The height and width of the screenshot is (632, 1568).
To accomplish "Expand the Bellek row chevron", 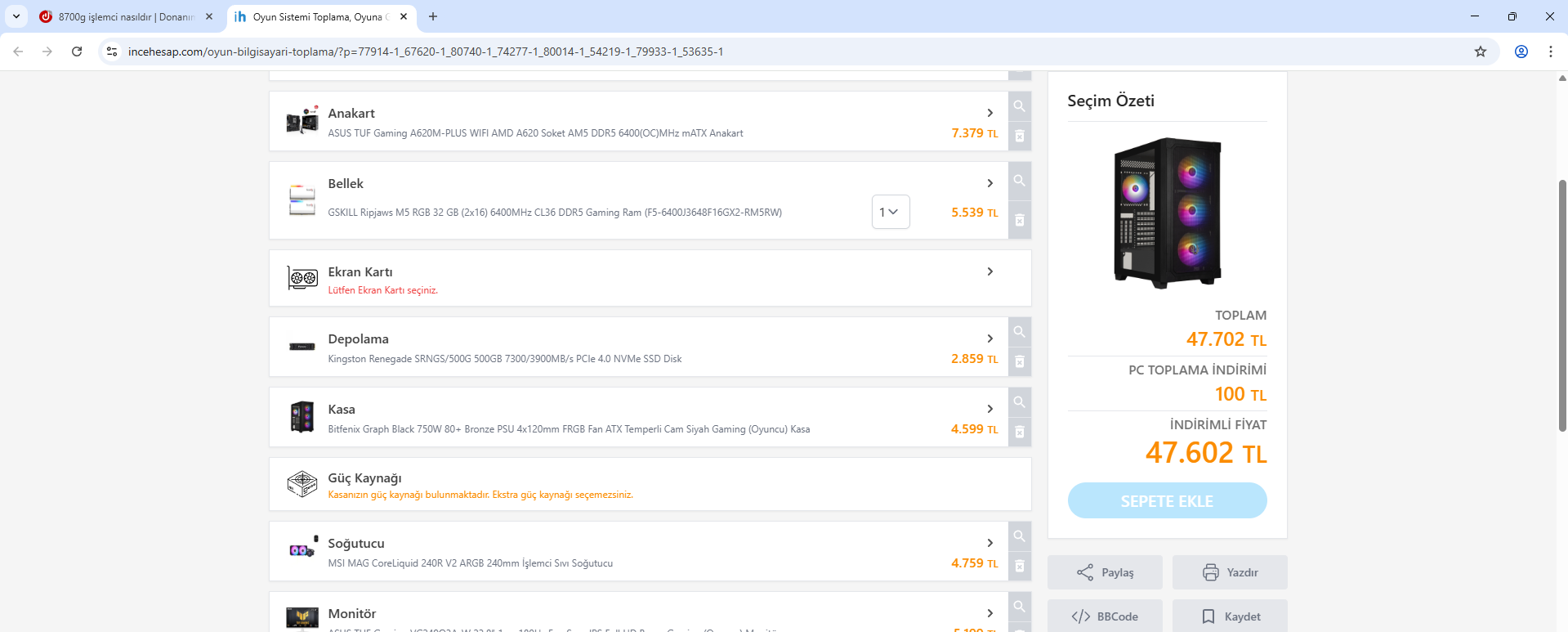I will tap(990, 183).
